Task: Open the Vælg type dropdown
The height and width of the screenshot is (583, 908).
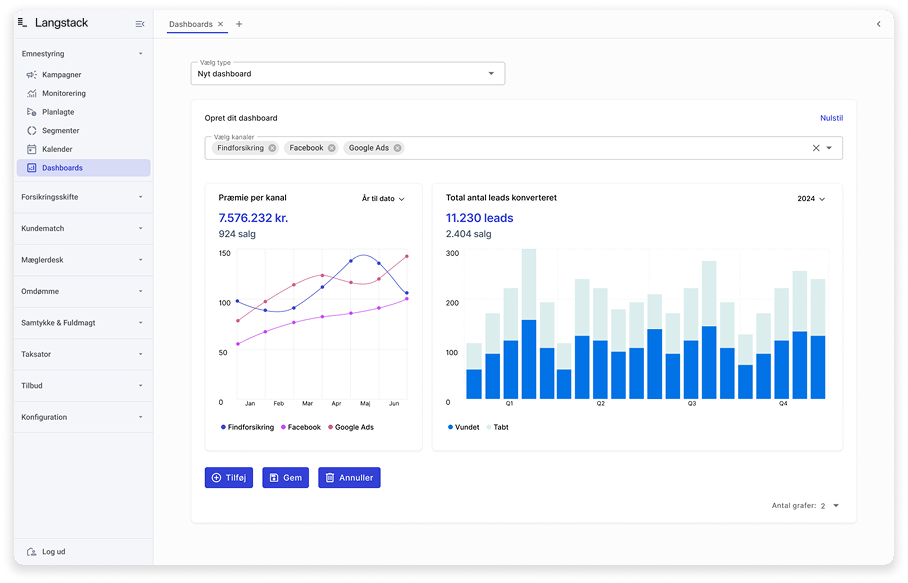Action: [x=347, y=74]
